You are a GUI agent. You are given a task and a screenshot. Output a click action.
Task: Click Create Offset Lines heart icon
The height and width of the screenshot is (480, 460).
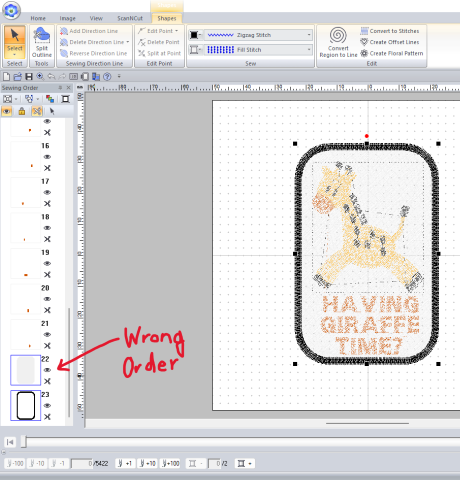(364, 42)
